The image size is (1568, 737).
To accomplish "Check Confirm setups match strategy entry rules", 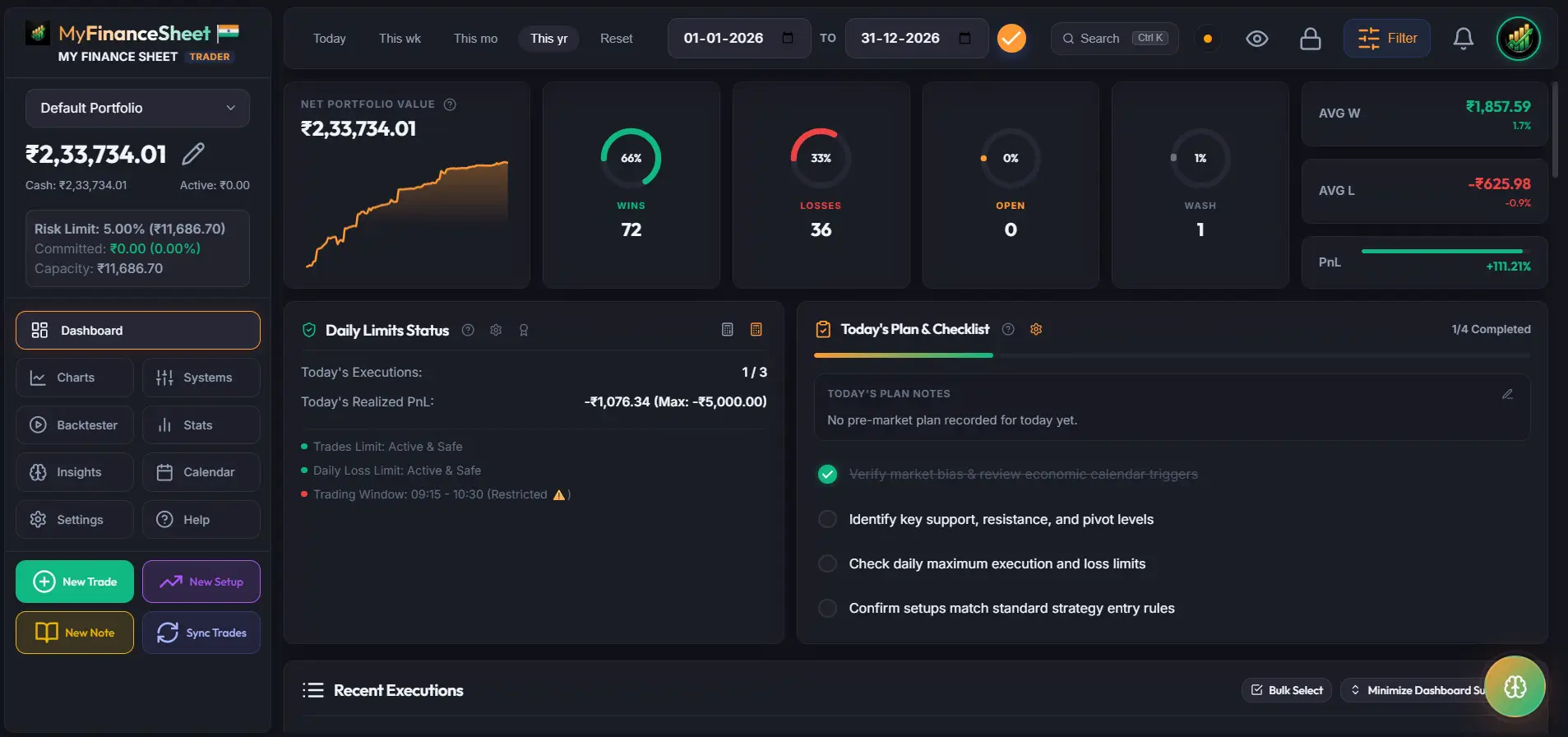I will [x=828, y=608].
